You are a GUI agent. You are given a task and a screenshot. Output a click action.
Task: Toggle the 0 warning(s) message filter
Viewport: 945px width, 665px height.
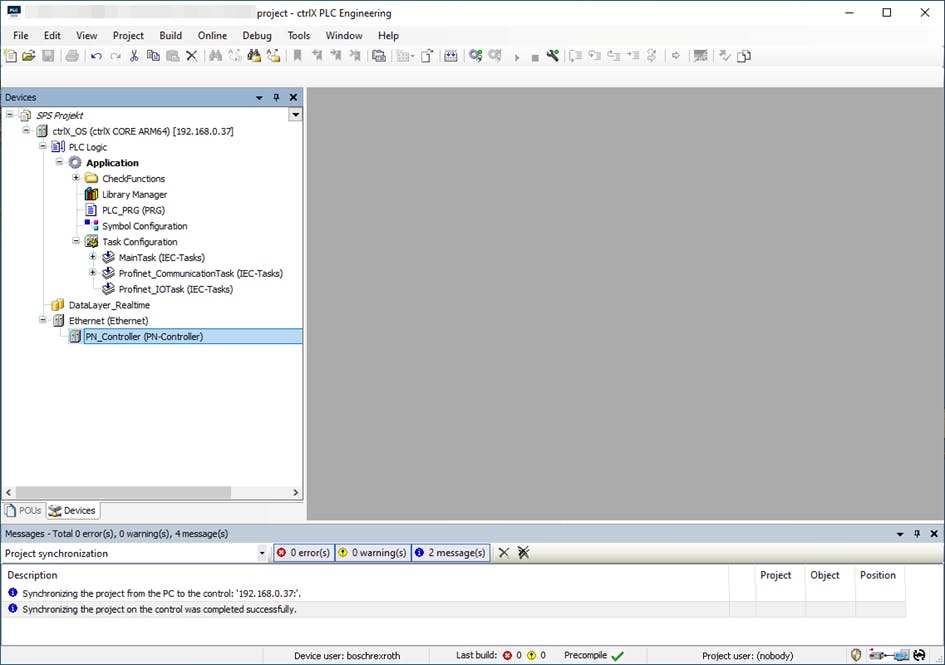(x=371, y=553)
